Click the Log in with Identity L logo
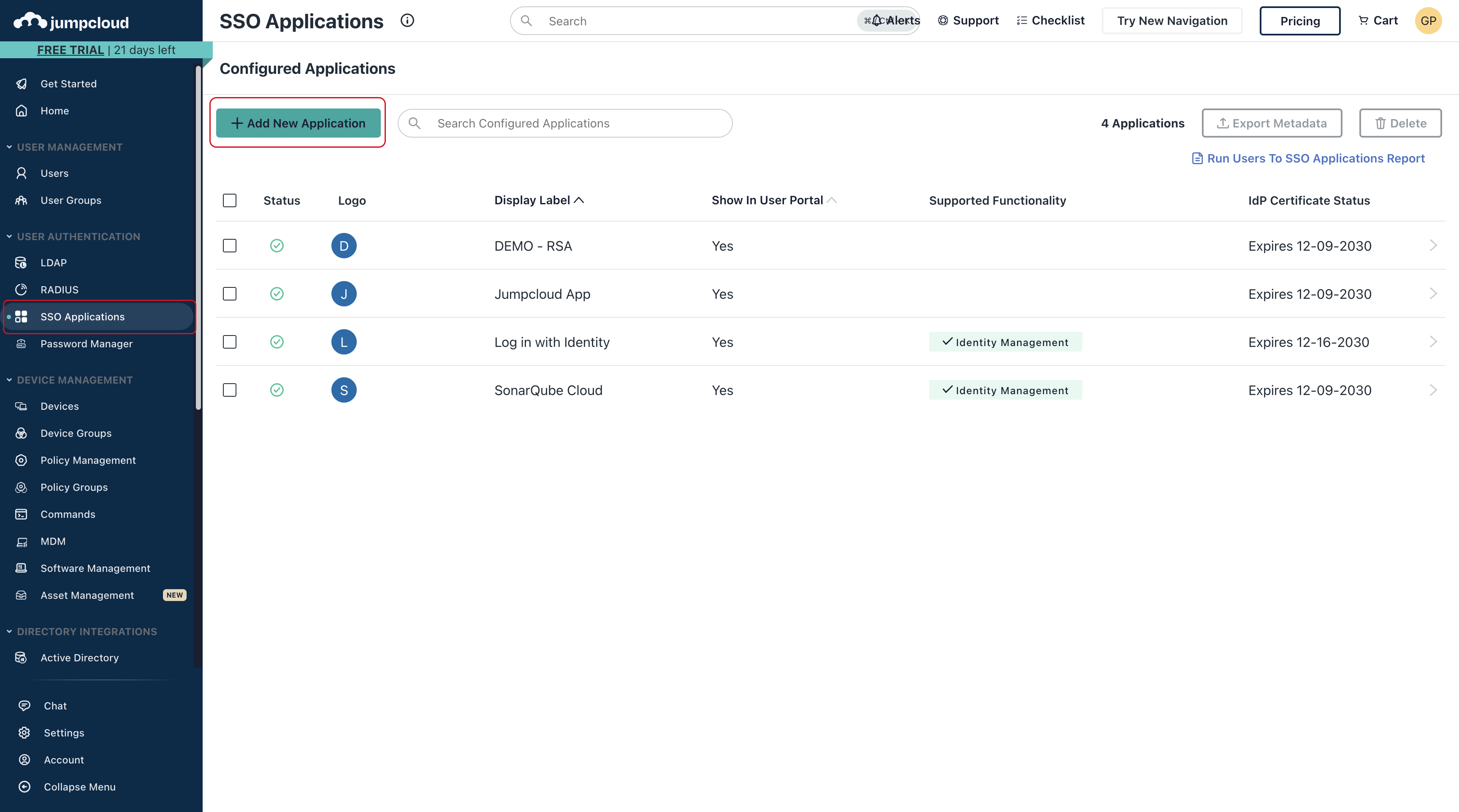Viewport: 1459px width, 812px height. tap(344, 342)
